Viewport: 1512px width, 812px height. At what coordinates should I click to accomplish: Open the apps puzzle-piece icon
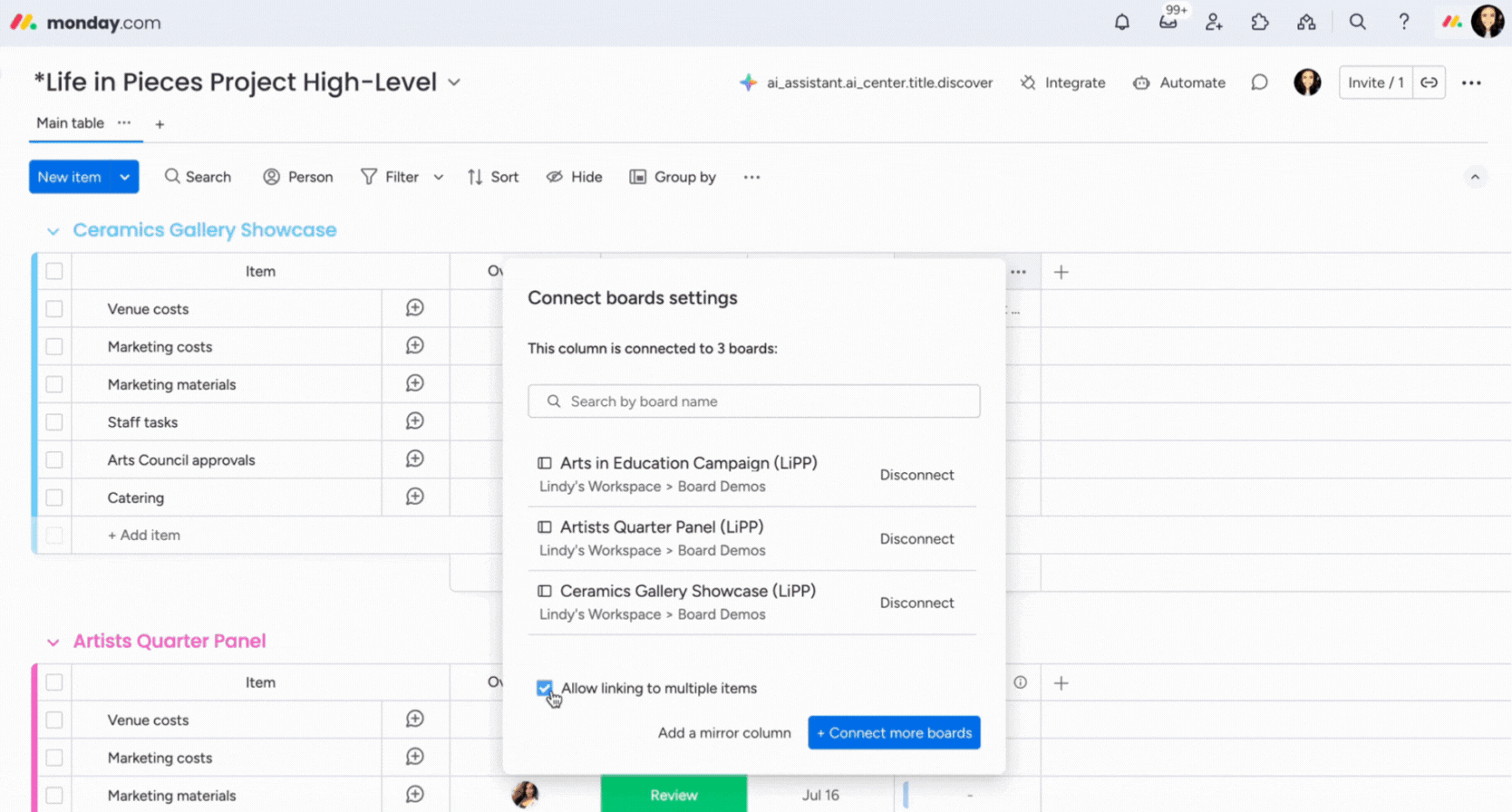pos(1260,22)
